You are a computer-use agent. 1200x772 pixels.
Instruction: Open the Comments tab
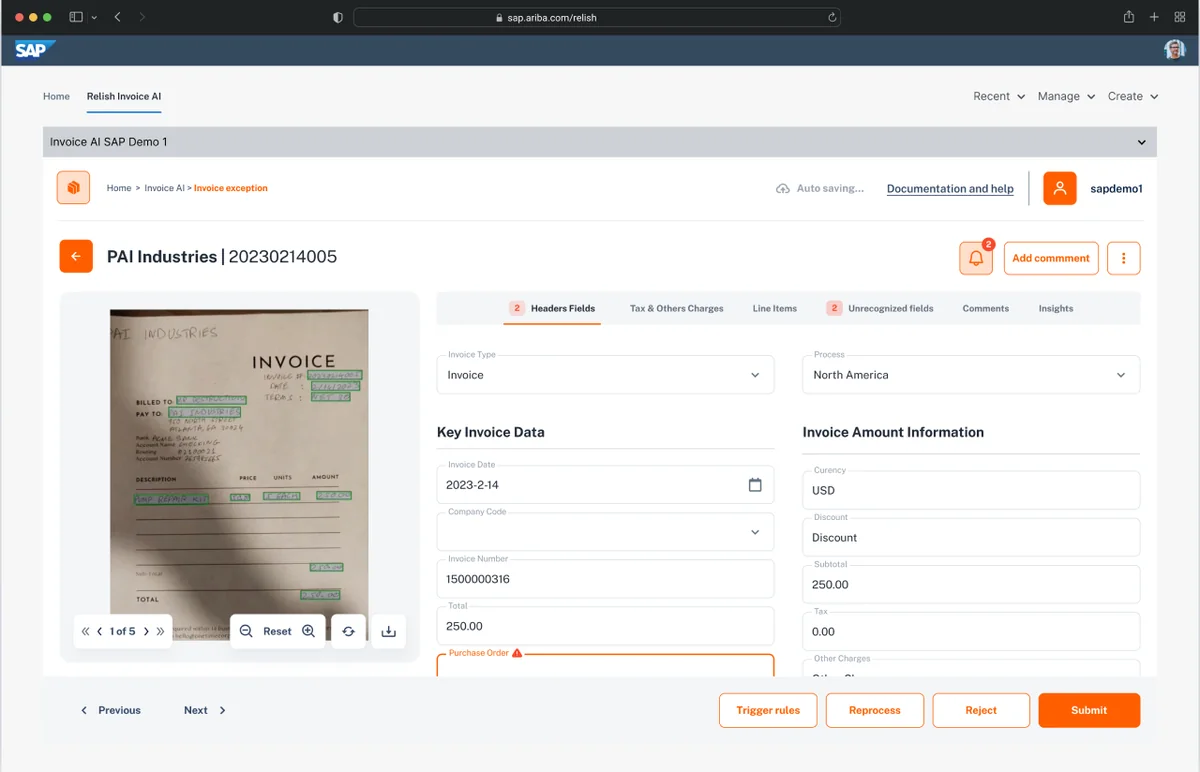pos(986,308)
